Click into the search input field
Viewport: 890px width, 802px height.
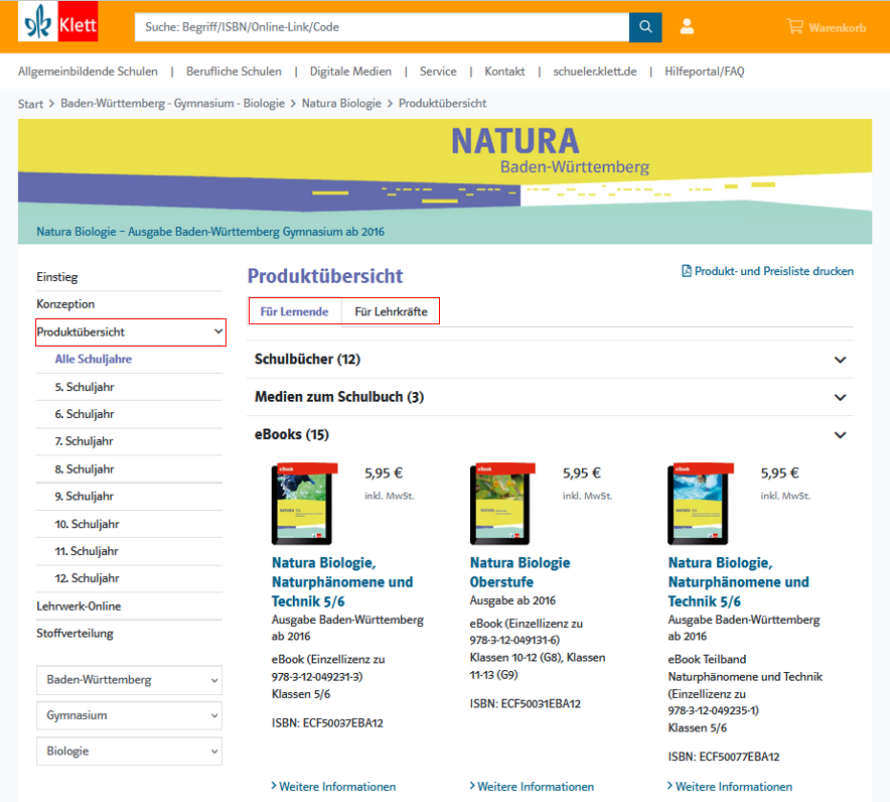click(380, 27)
